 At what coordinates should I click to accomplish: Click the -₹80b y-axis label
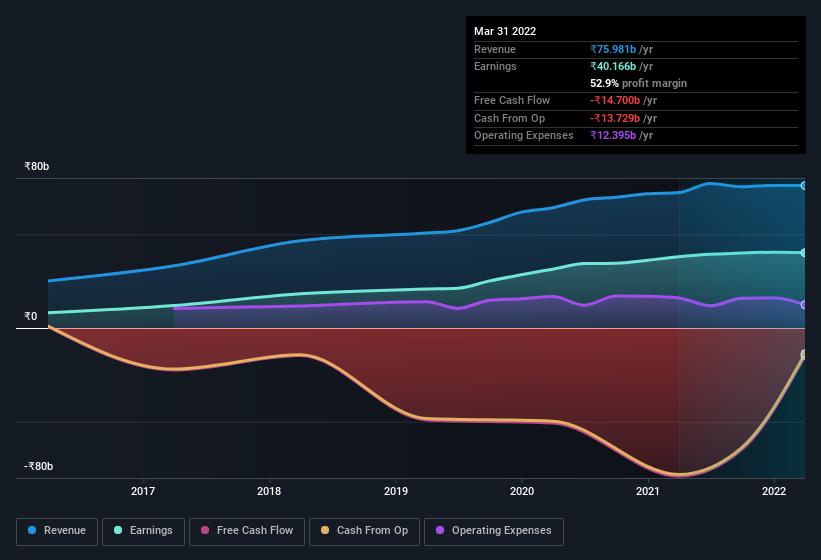pyautogui.click(x=38, y=466)
